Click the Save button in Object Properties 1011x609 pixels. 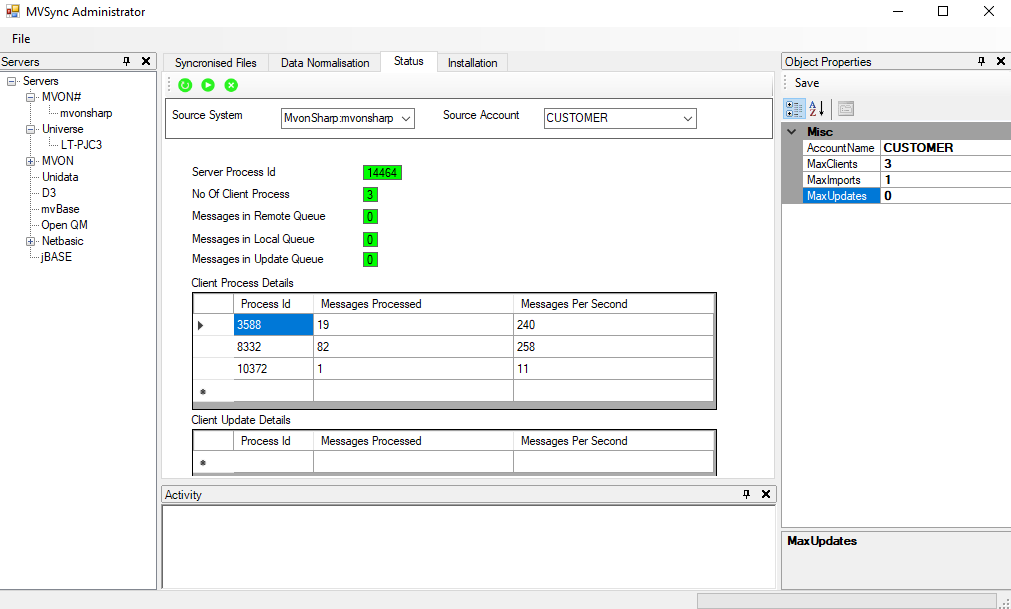click(x=807, y=83)
